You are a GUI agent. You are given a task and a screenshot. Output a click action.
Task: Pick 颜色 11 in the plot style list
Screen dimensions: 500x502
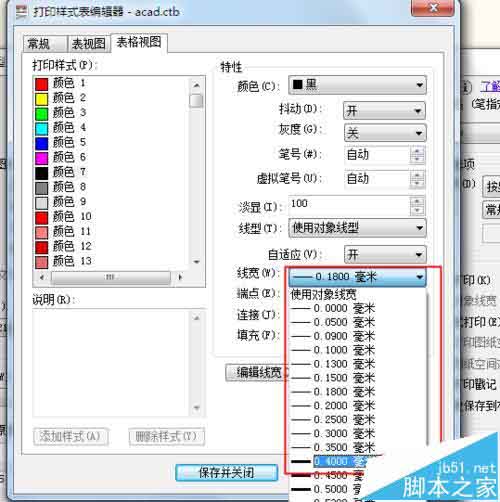pos(63,232)
